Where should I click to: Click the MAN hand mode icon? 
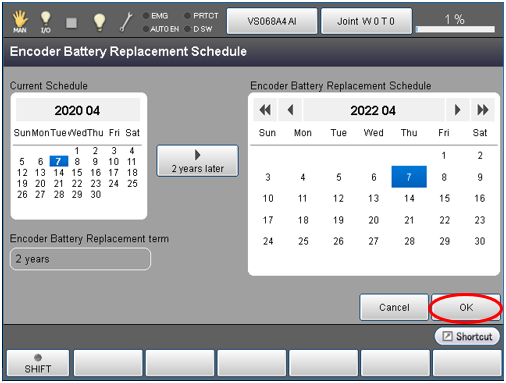point(20,21)
